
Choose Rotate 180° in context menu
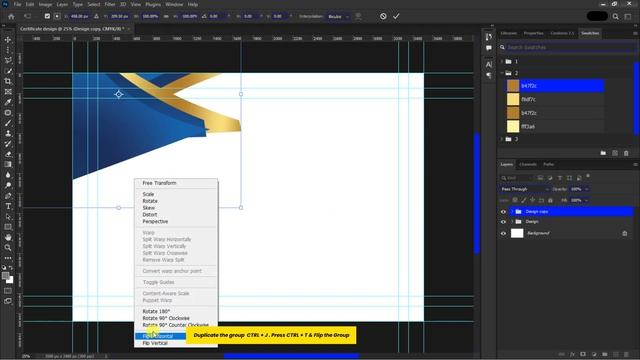(x=176, y=311)
